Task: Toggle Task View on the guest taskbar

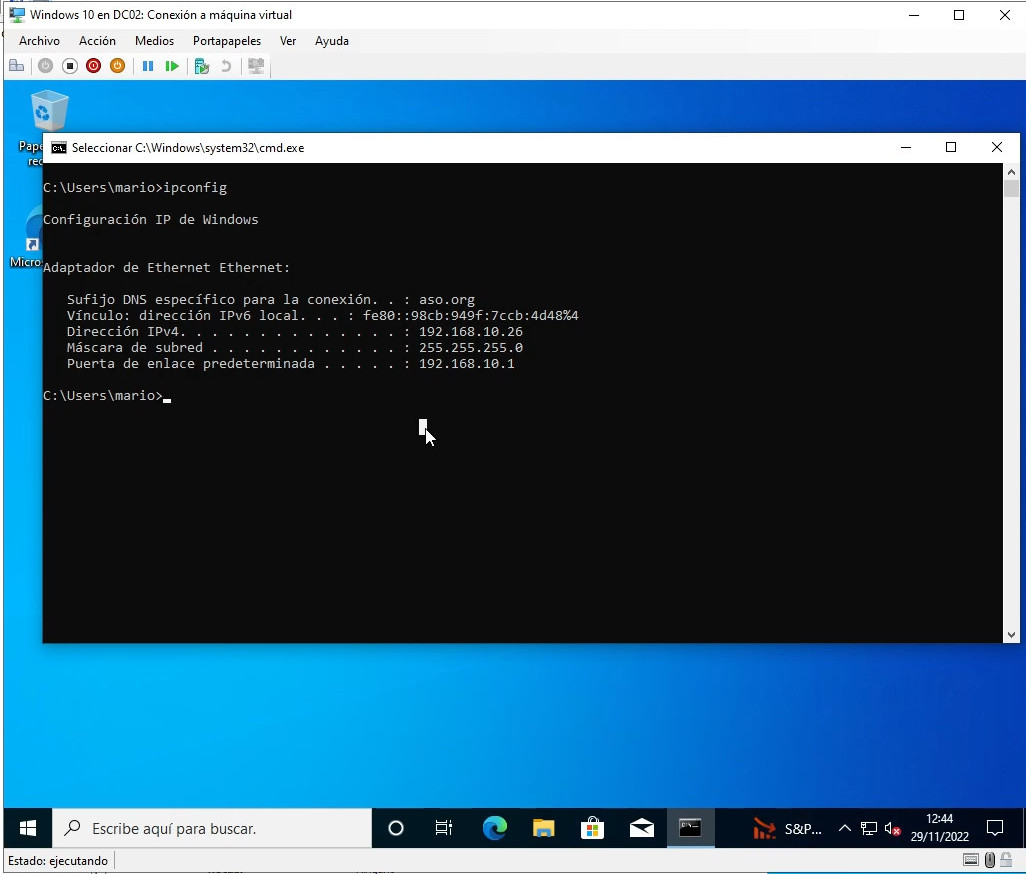Action: coord(444,828)
